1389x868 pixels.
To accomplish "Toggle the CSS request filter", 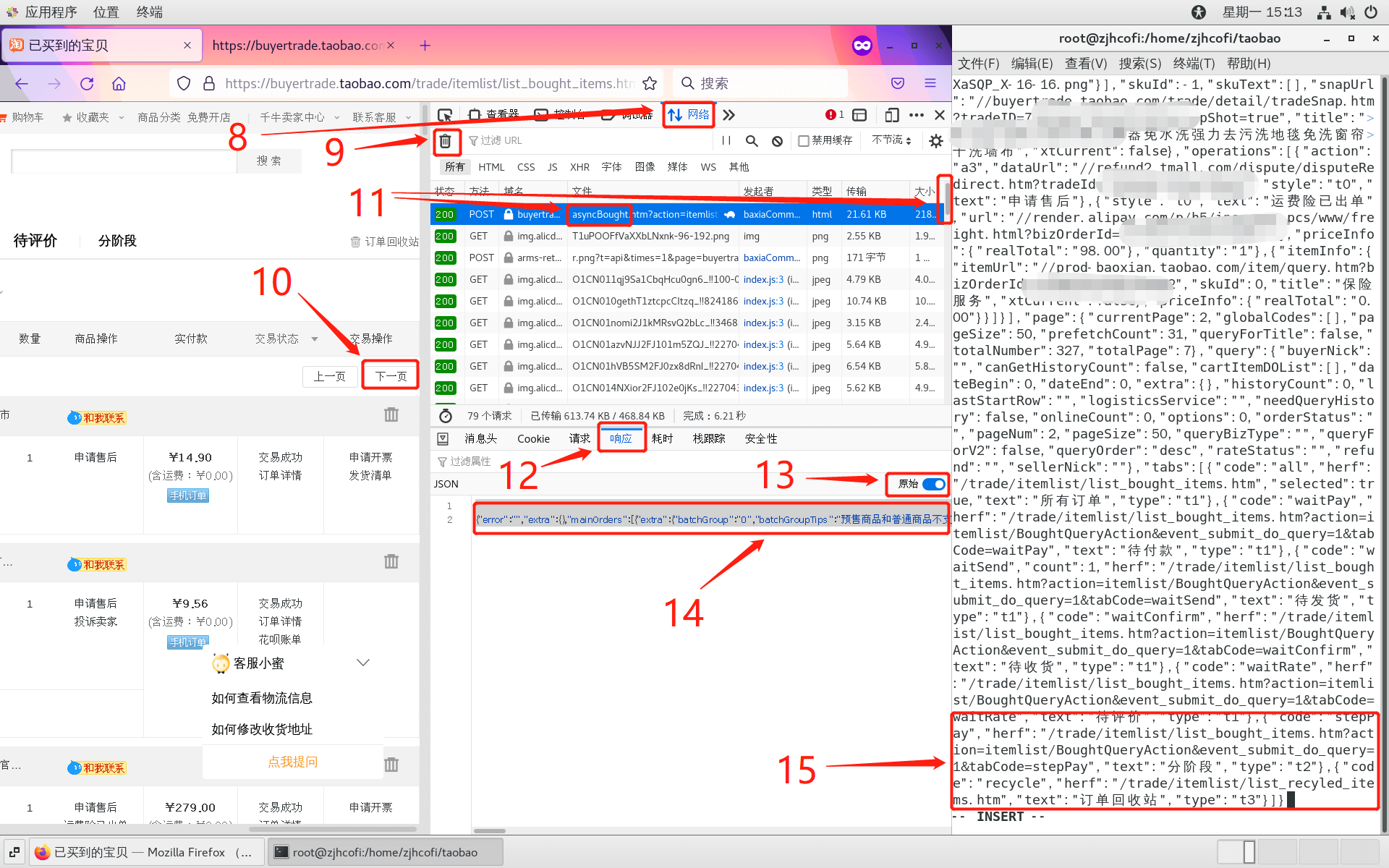I will [526, 167].
